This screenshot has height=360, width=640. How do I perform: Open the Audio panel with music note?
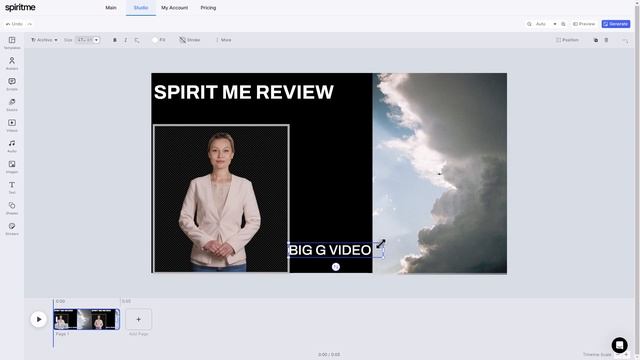(x=12, y=146)
